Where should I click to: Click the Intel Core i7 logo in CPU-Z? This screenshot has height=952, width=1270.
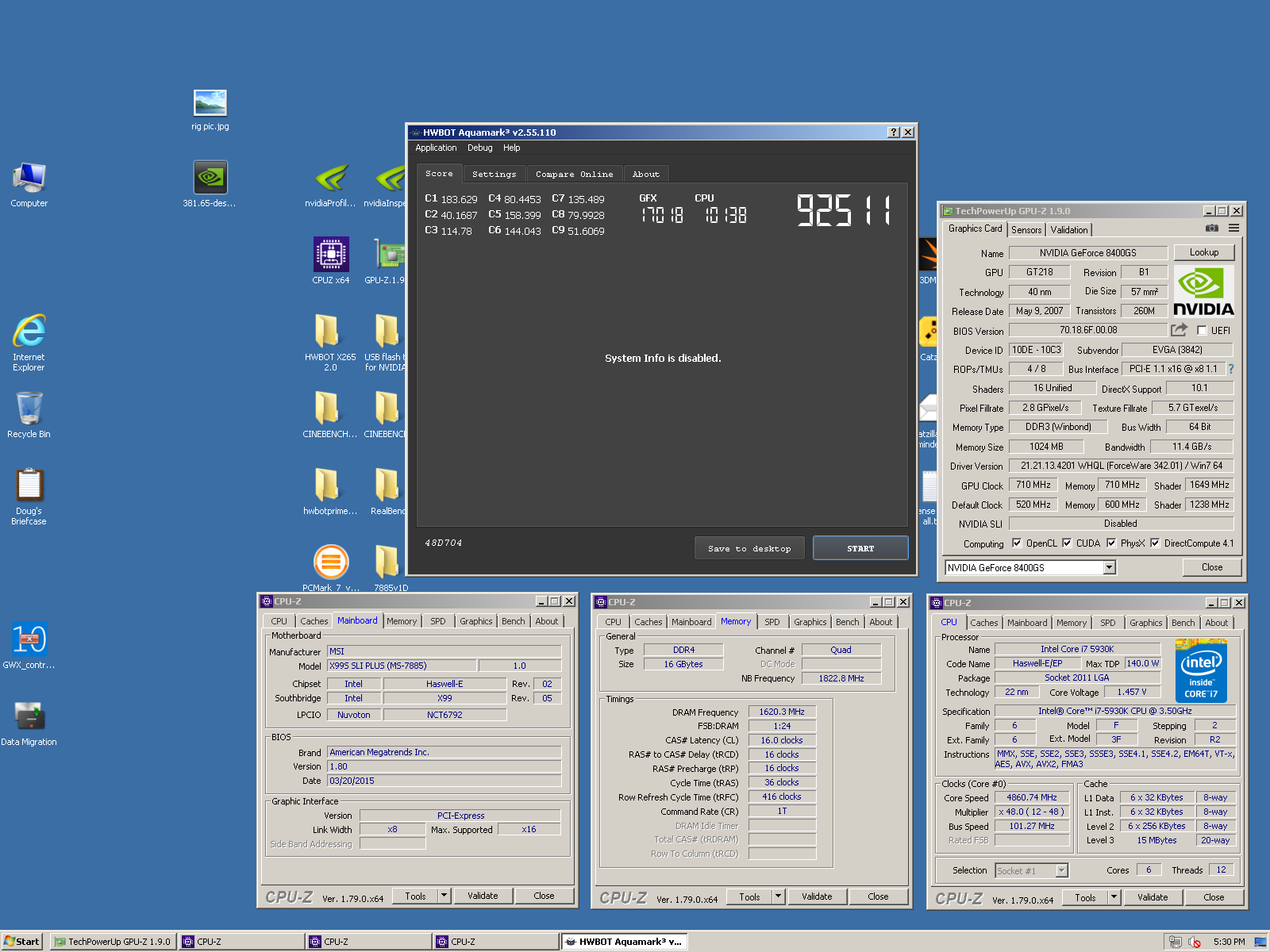pyautogui.click(x=1201, y=670)
